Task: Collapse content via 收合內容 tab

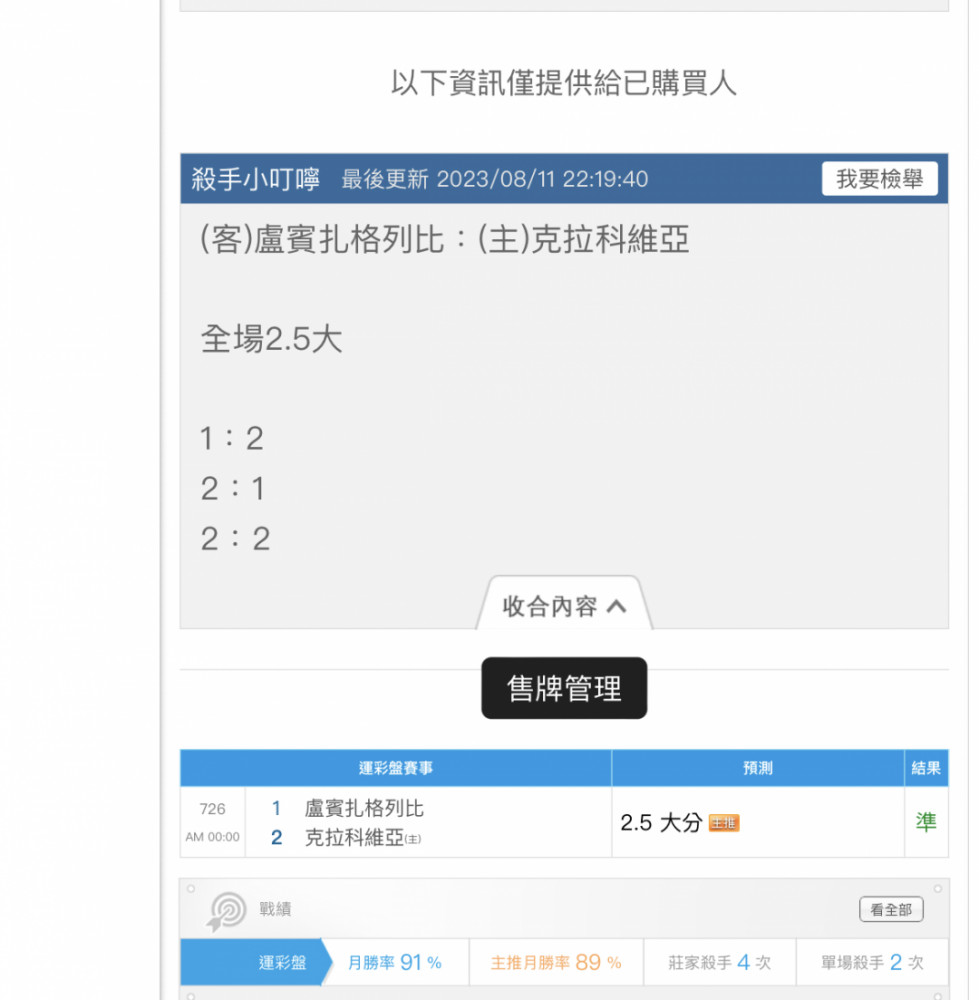Action: 564,605
